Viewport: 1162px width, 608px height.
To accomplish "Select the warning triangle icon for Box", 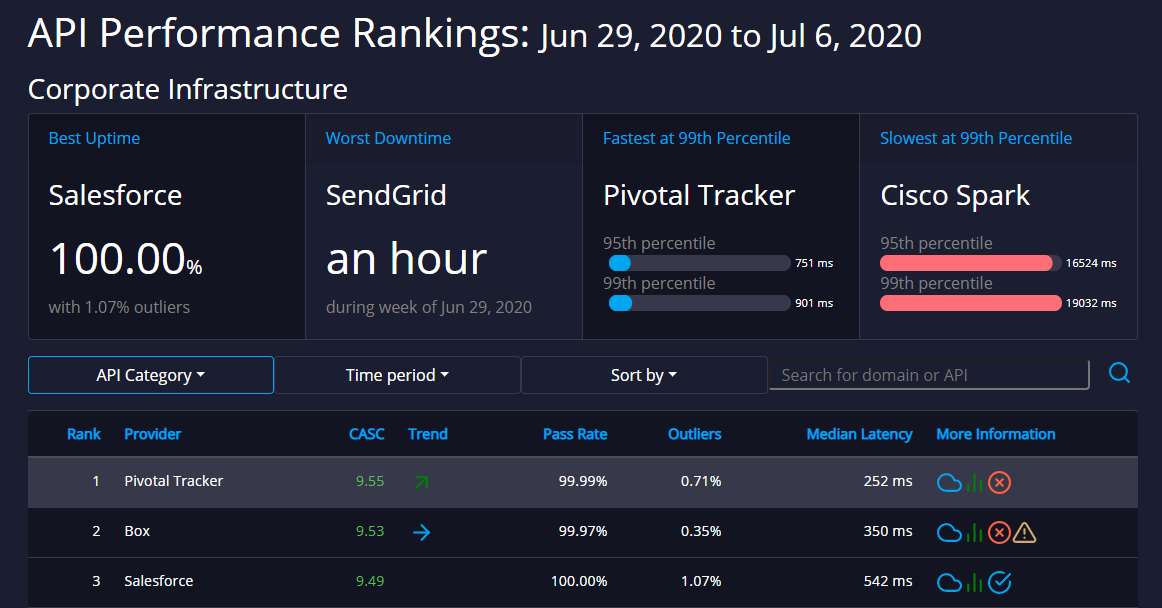I will pos(1025,532).
